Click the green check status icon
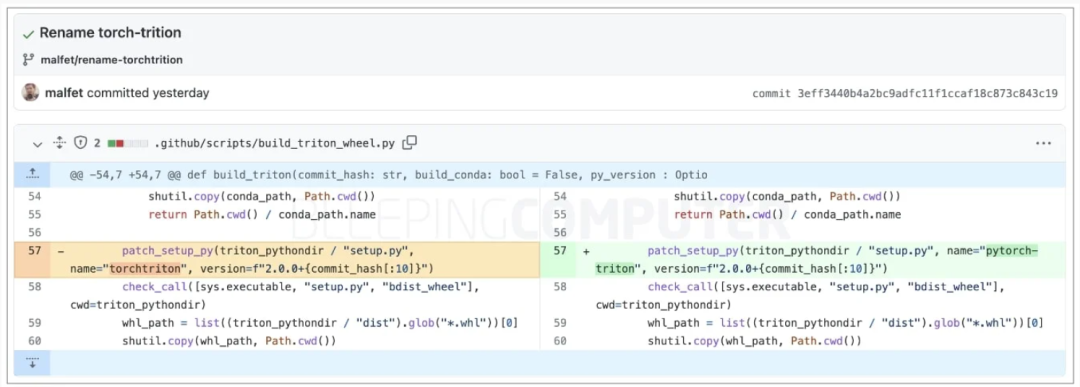The height and width of the screenshot is (387, 1080). coord(28,34)
